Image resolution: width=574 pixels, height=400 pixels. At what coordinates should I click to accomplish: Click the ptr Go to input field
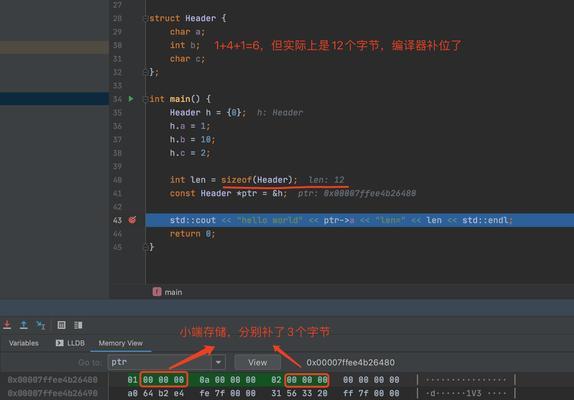click(x=160, y=362)
